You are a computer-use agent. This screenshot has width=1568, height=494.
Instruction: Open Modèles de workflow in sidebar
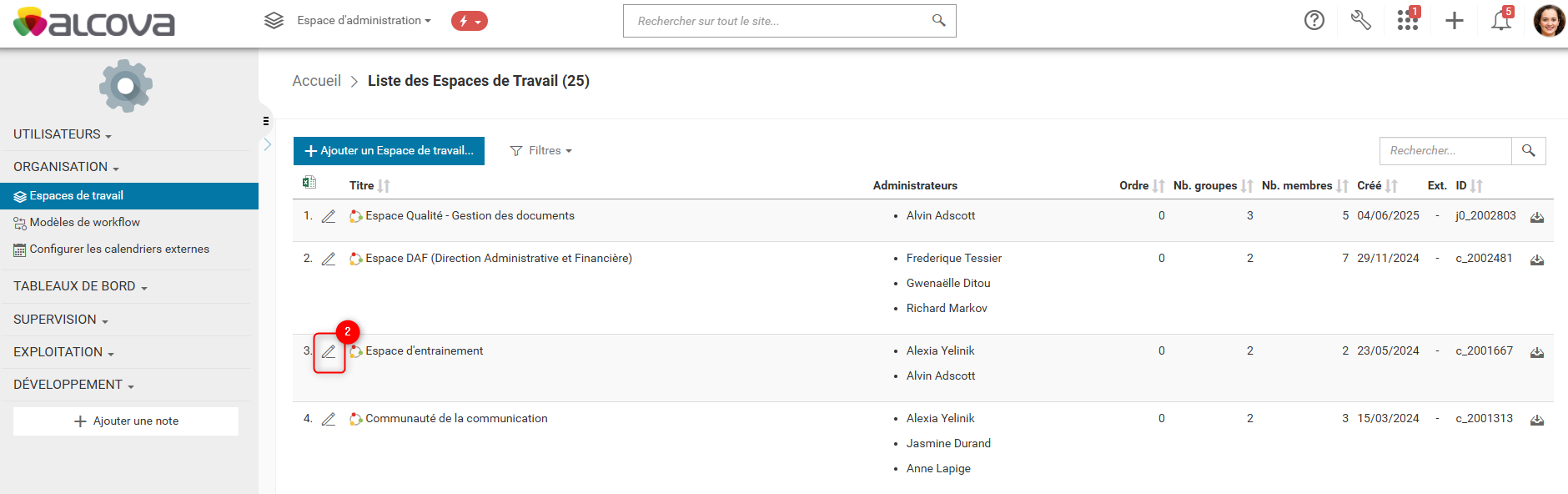pyautogui.click(x=84, y=222)
